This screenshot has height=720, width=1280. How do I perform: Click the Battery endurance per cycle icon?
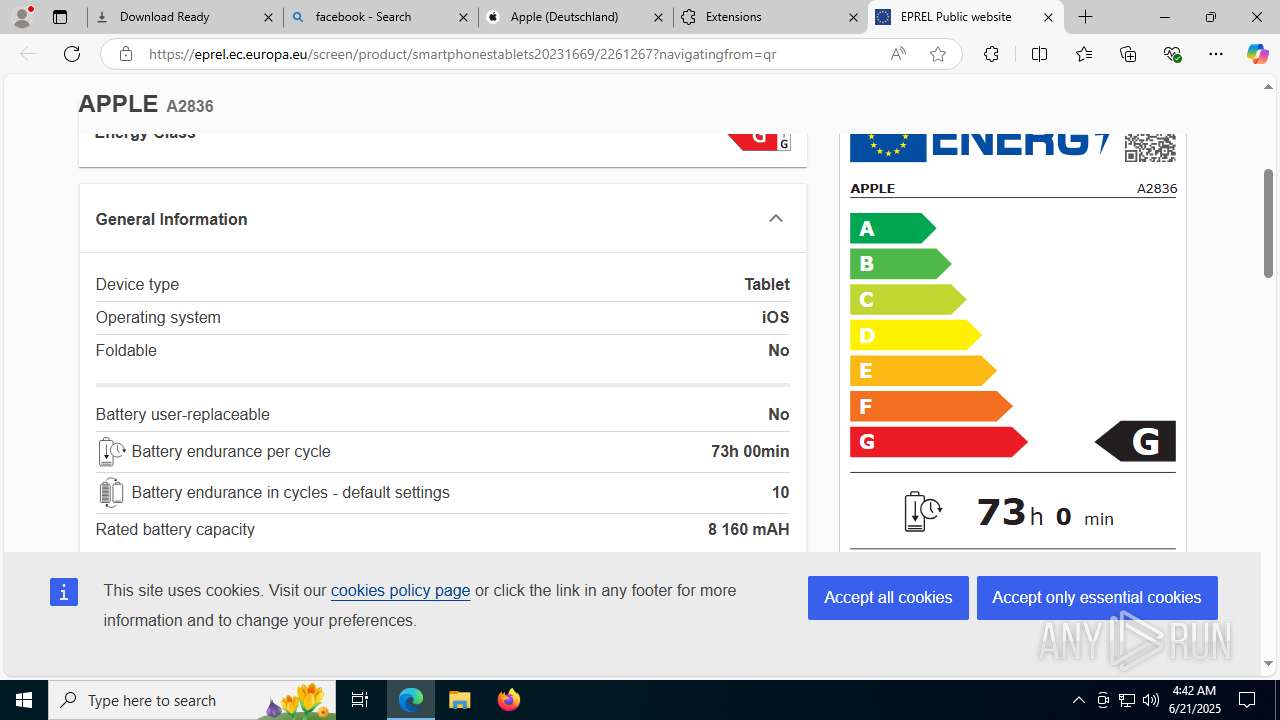click(111, 452)
